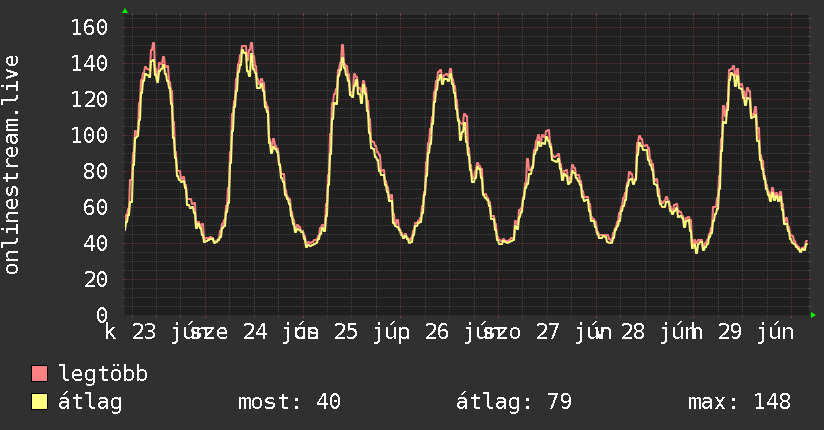The image size is (824, 430).
Task: Click the y-axis label 140
Action: coord(89,64)
